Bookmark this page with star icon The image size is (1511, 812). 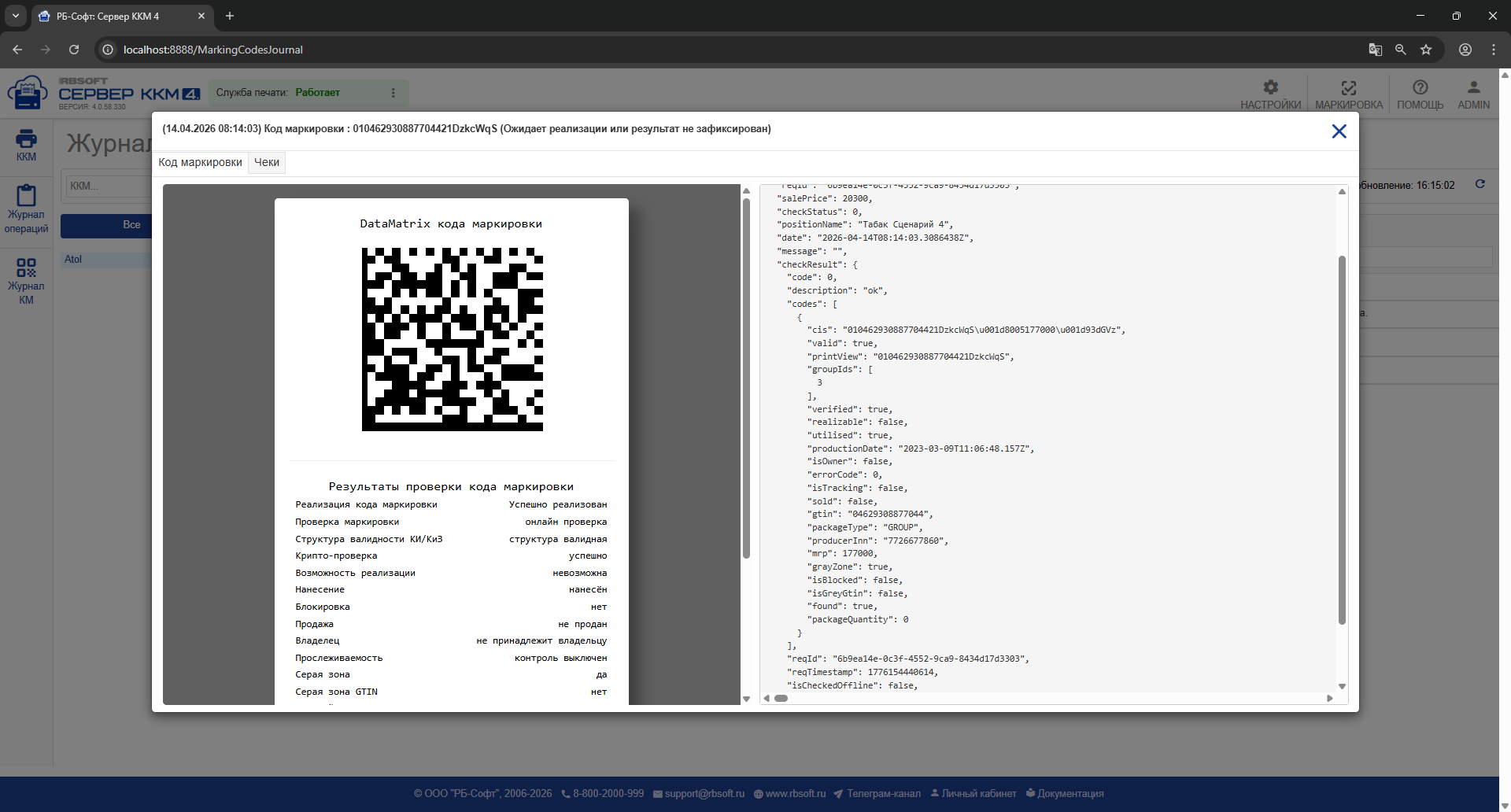[1426, 50]
